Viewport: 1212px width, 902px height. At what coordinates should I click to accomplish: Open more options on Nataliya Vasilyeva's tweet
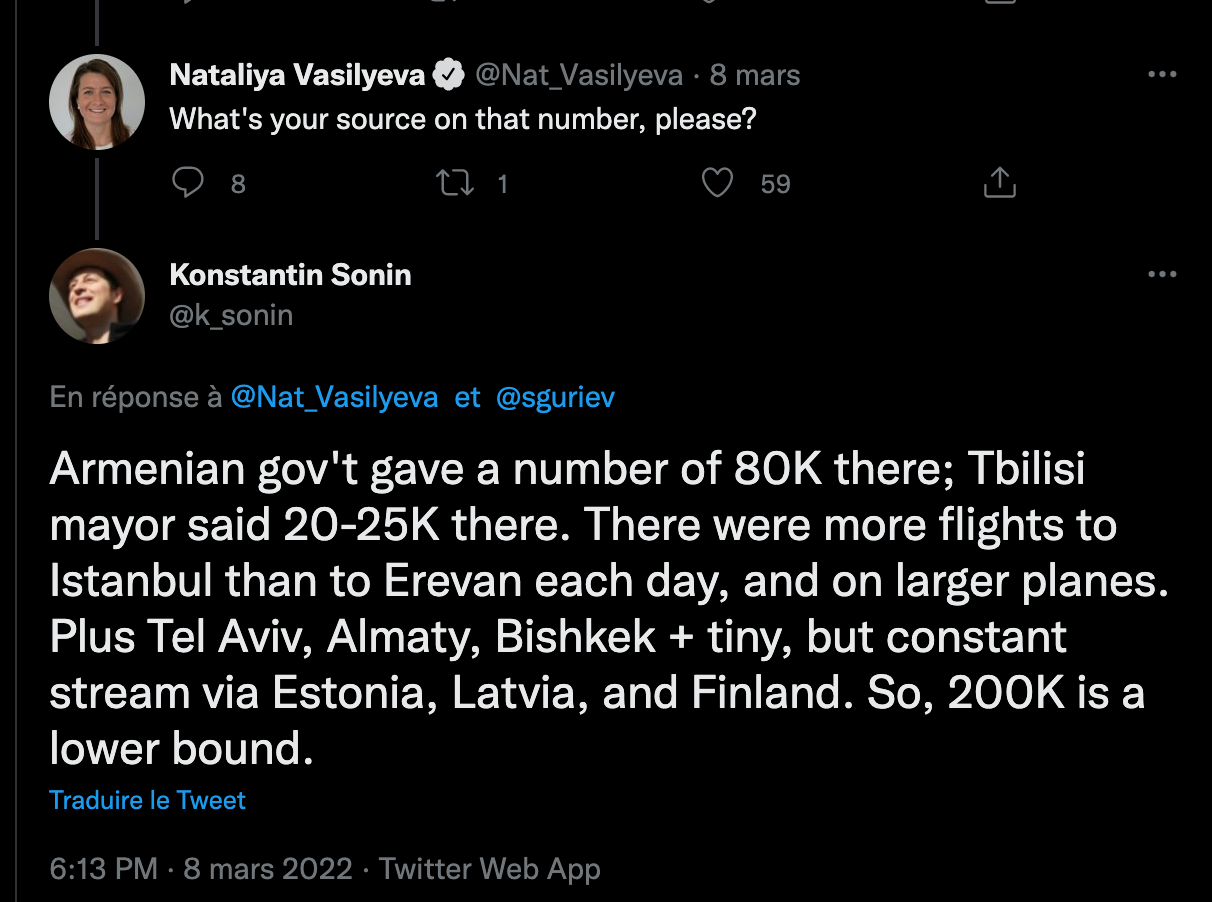[x=1161, y=75]
